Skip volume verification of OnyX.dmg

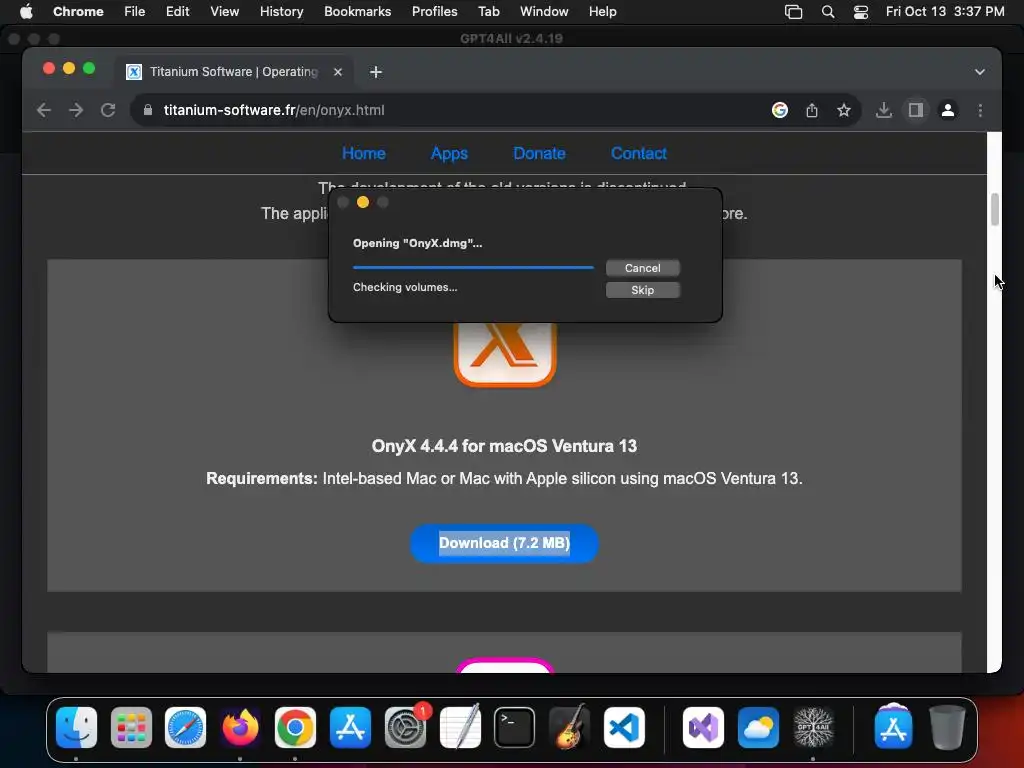click(x=643, y=290)
